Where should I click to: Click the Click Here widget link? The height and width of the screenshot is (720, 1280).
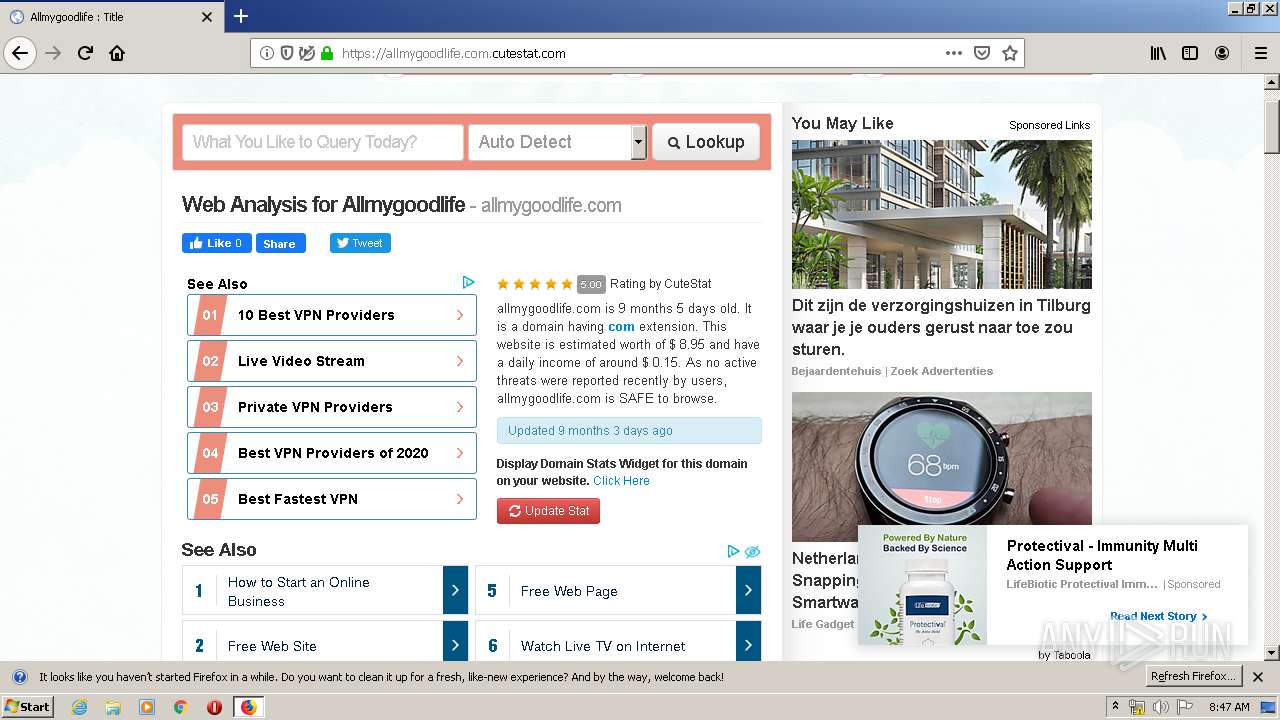[621, 480]
